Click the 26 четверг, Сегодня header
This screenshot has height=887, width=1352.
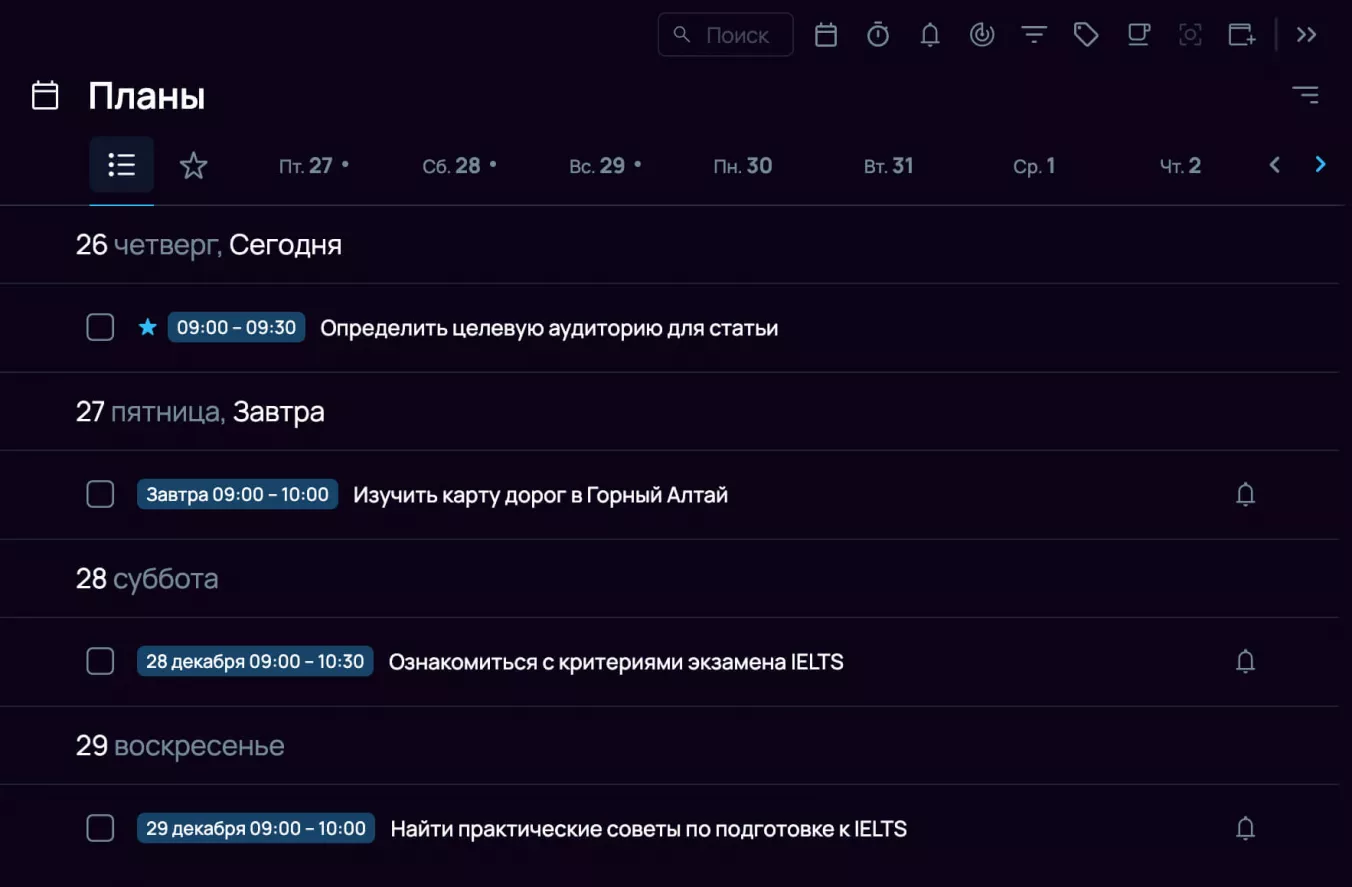tap(209, 245)
